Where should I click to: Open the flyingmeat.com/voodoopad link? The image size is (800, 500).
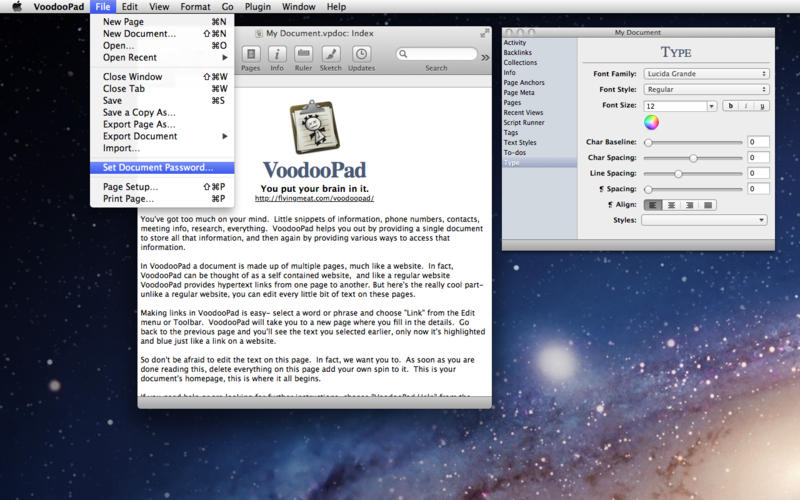(x=314, y=198)
